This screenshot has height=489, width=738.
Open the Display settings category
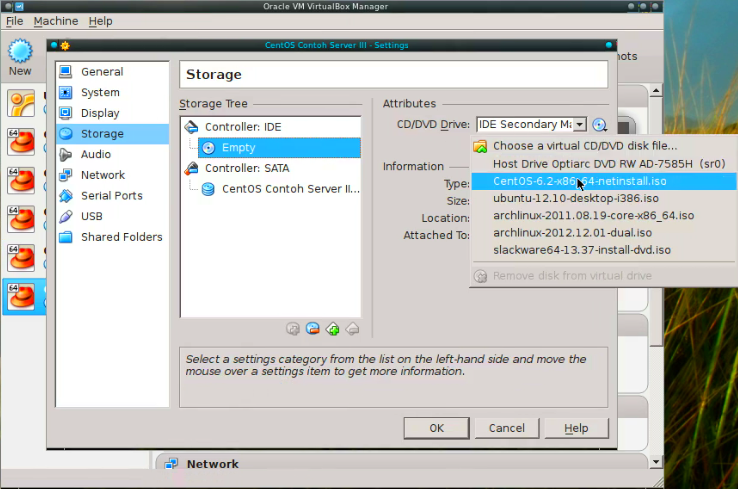pos(112,113)
